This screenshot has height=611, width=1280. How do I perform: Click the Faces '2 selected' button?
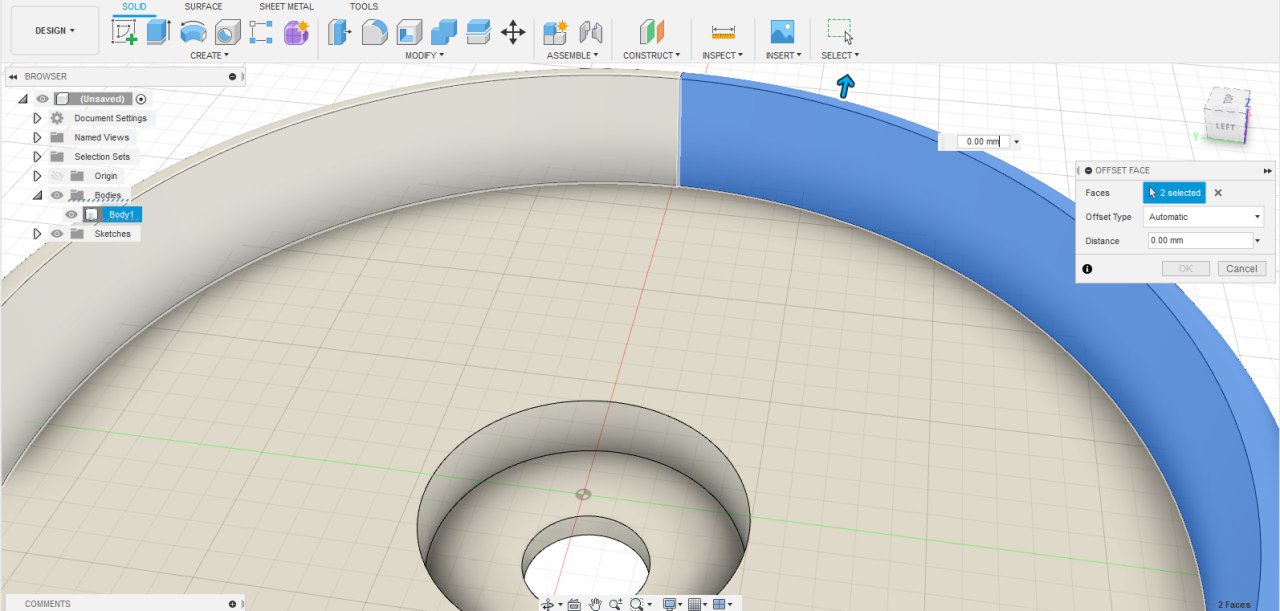click(x=1174, y=193)
